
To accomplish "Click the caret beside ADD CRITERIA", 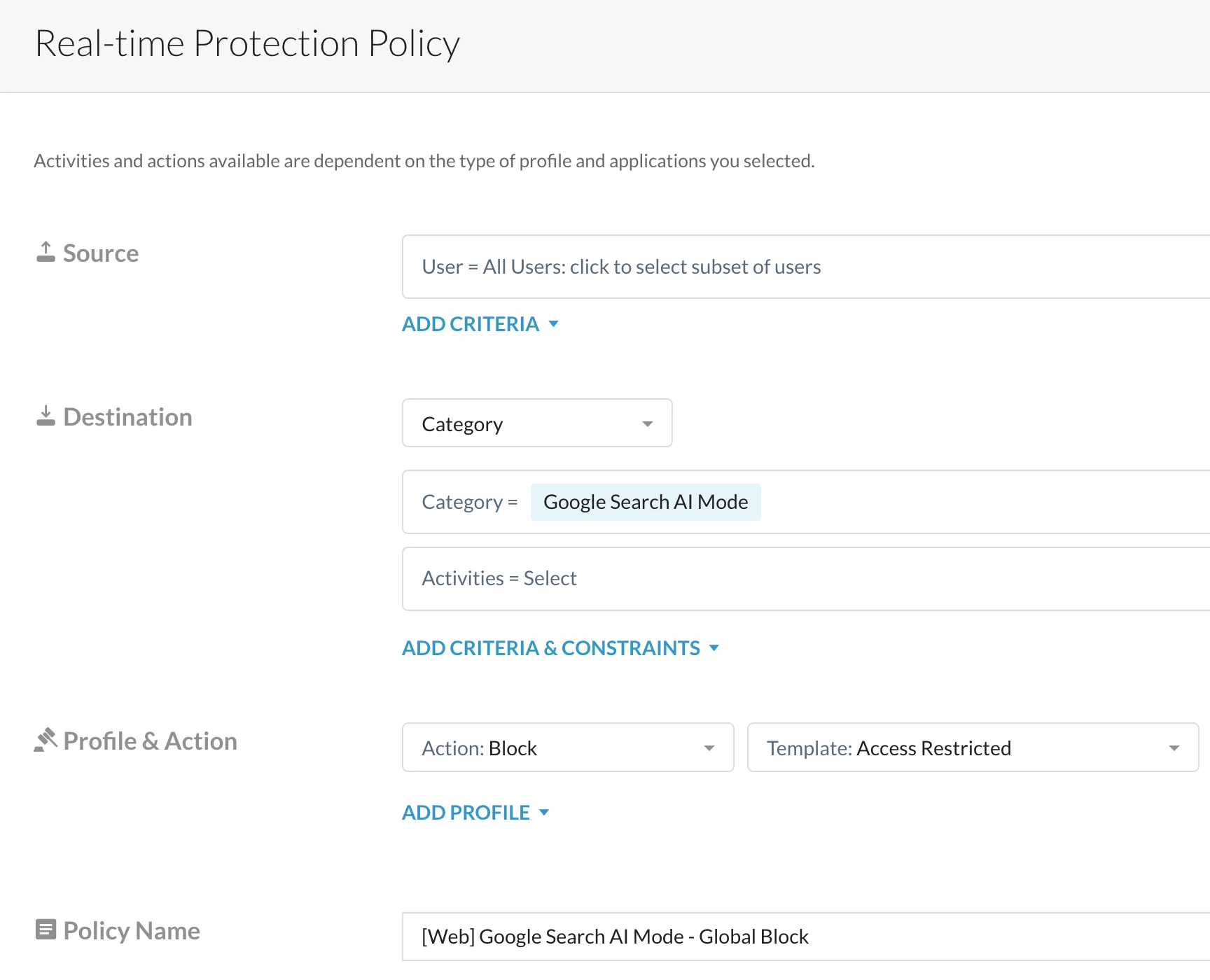I will pos(554,323).
